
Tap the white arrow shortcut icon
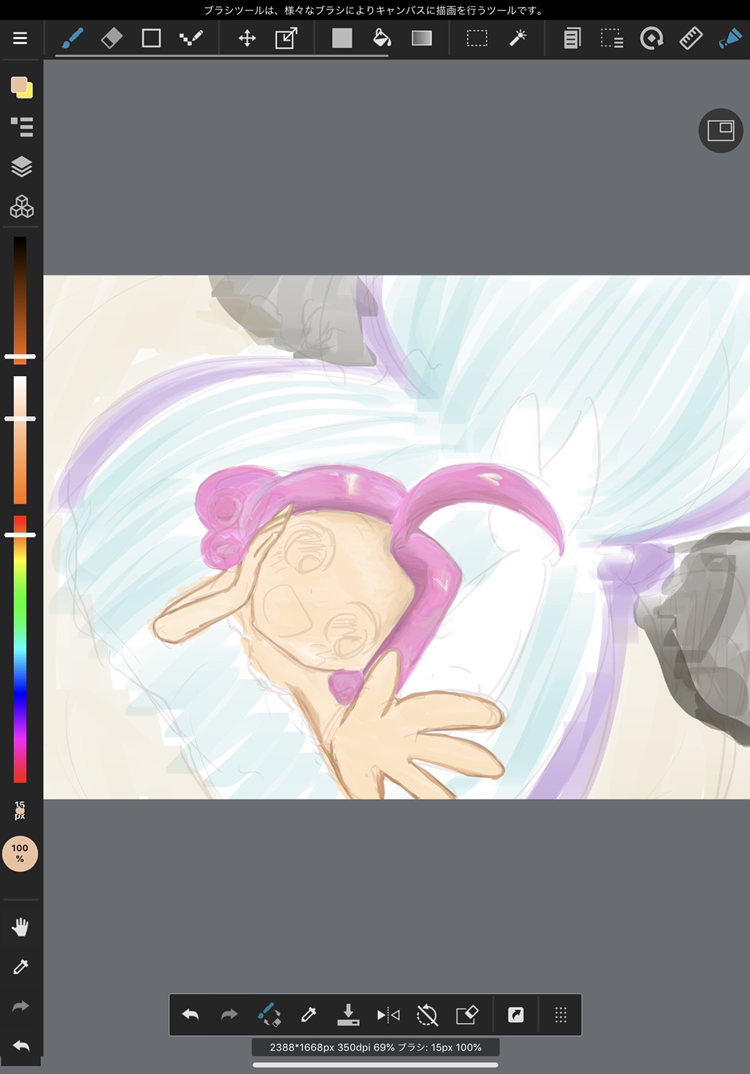[x=516, y=1014]
